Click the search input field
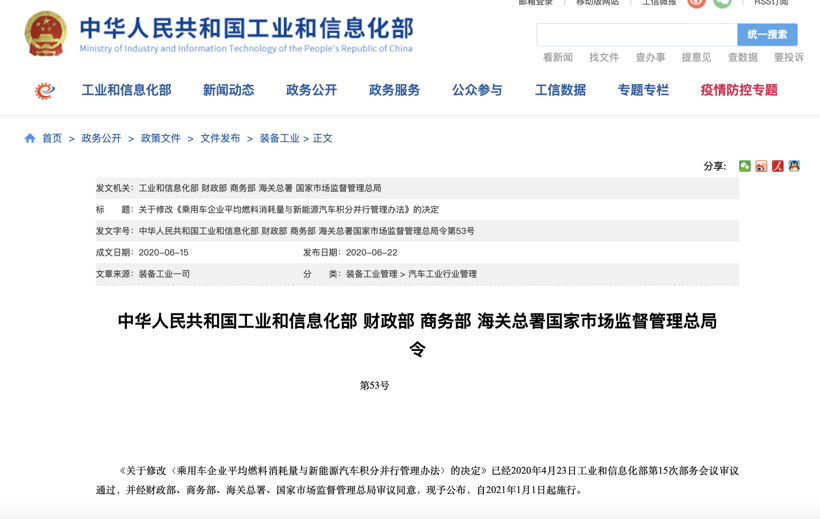This screenshot has height=519, width=820. pyautogui.click(x=637, y=35)
